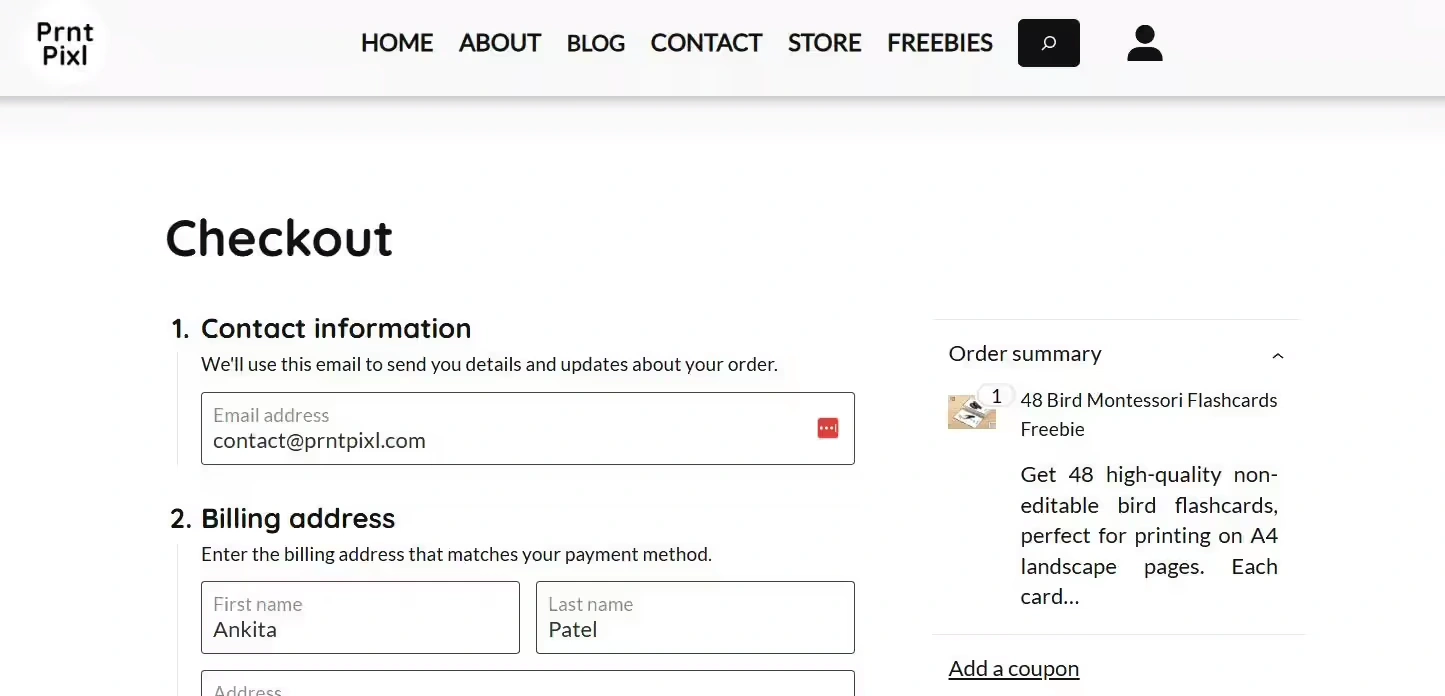This screenshot has height=696, width=1445.
Task: Open the FREEBIES page
Action: [940, 43]
